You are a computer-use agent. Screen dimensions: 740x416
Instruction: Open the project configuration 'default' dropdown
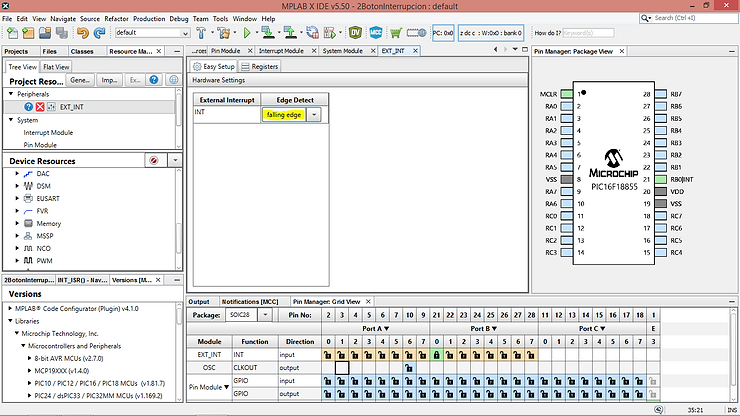[185, 33]
